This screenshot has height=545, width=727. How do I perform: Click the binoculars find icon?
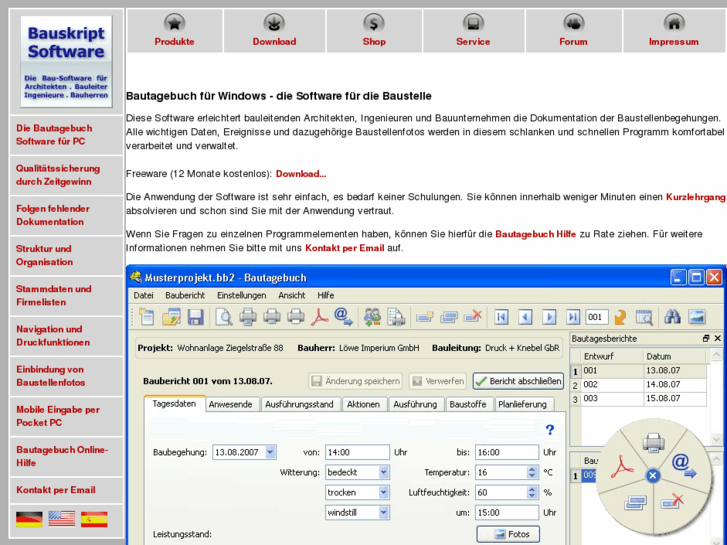pyautogui.click(x=672, y=317)
